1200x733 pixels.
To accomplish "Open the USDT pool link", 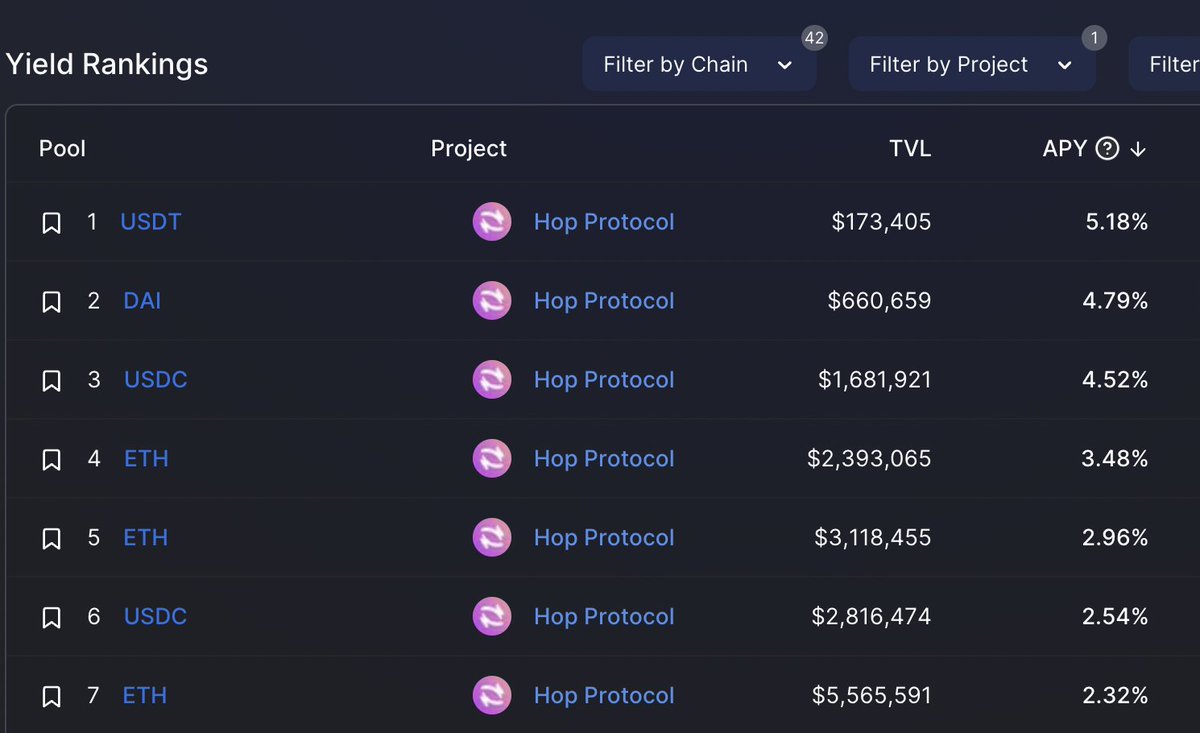I will 151,222.
